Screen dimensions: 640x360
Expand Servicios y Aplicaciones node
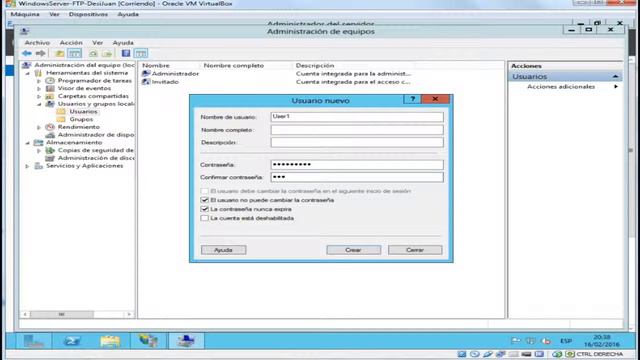tap(28, 167)
